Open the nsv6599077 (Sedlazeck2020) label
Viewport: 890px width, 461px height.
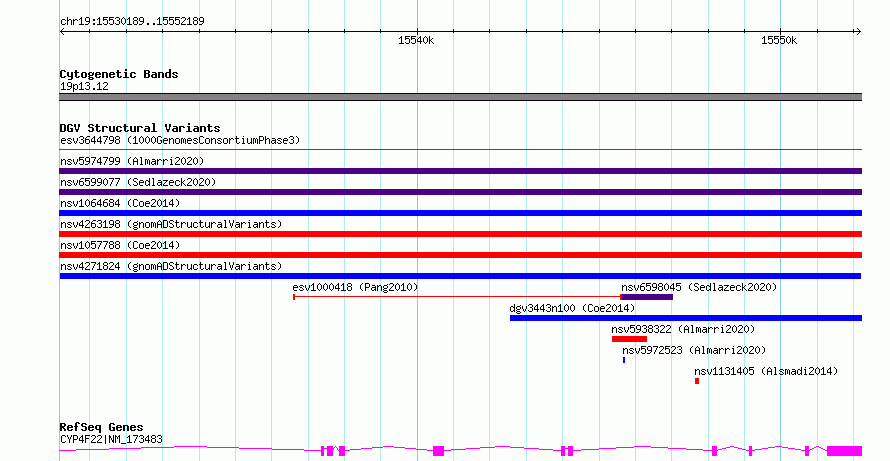coord(138,182)
